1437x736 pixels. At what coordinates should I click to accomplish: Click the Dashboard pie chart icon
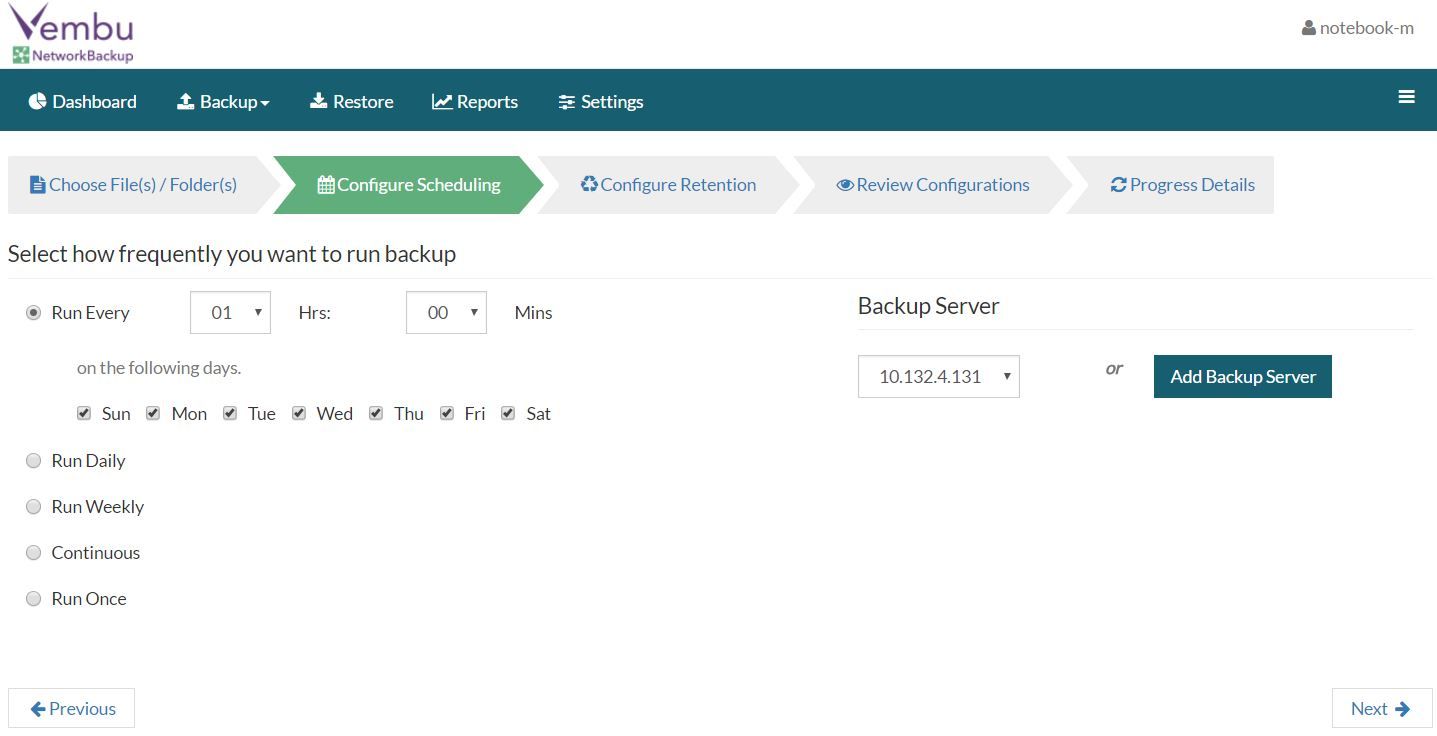pyautogui.click(x=37, y=100)
